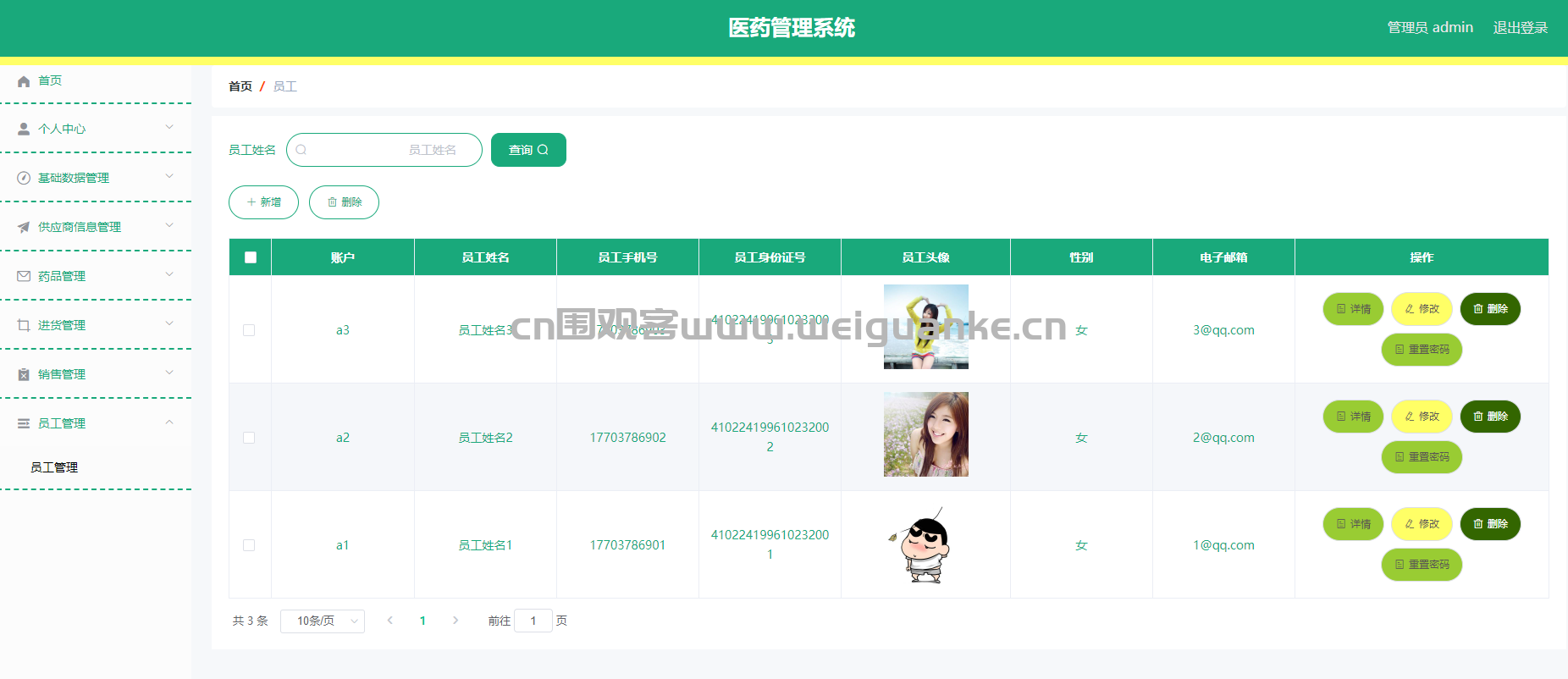The image size is (1568, 679).
Task: Open the 员工管理 submenu item
Action: point(54,467)
